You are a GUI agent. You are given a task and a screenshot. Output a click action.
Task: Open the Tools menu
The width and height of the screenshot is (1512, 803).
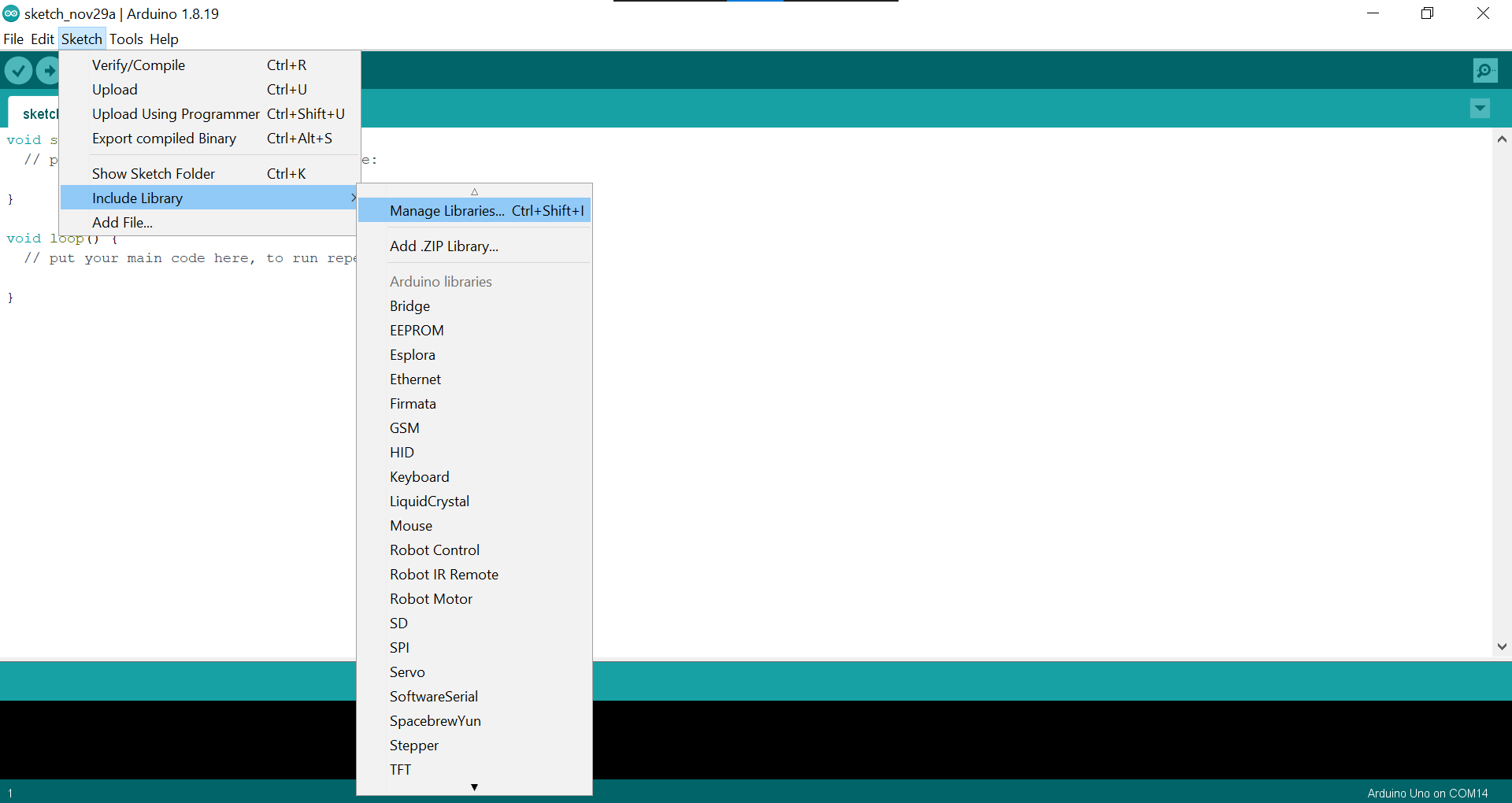tap(126, 39)
